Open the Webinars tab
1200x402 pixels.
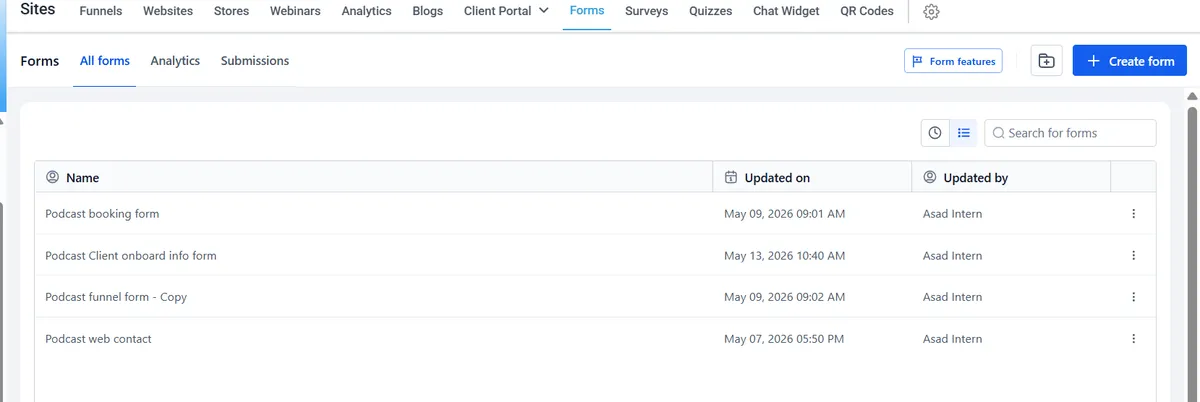tap(295, 11)
